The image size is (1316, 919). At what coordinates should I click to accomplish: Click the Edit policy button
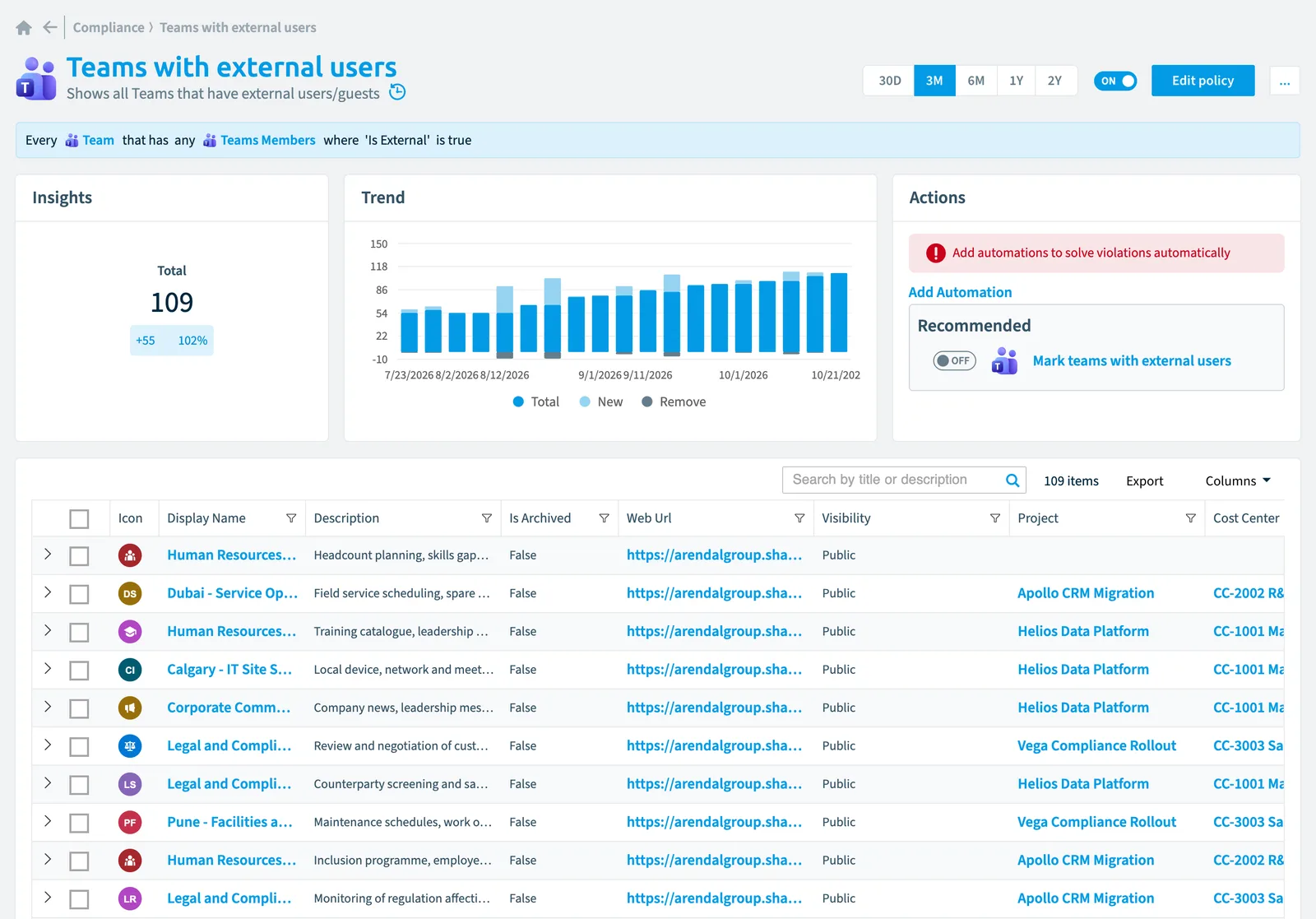(1203, 81)
